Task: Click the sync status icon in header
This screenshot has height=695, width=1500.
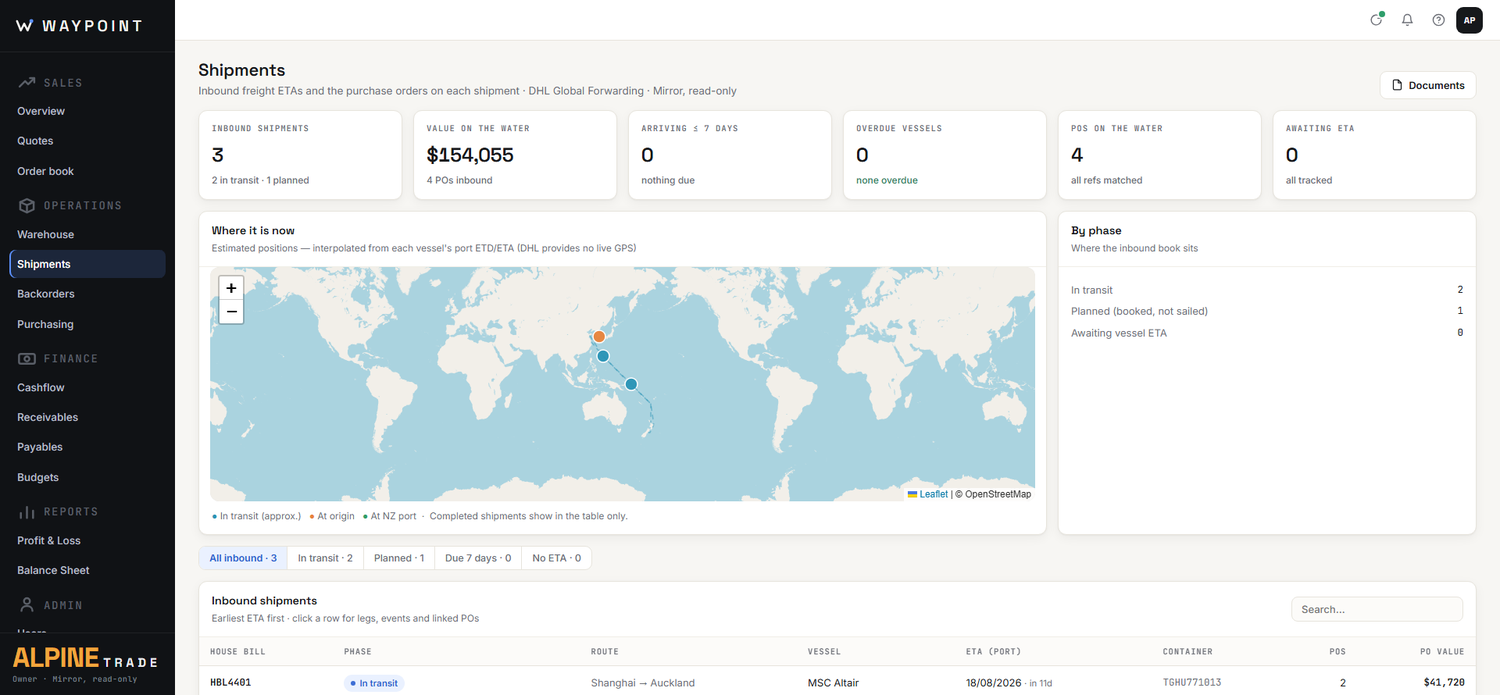Action: [1377, 20]
